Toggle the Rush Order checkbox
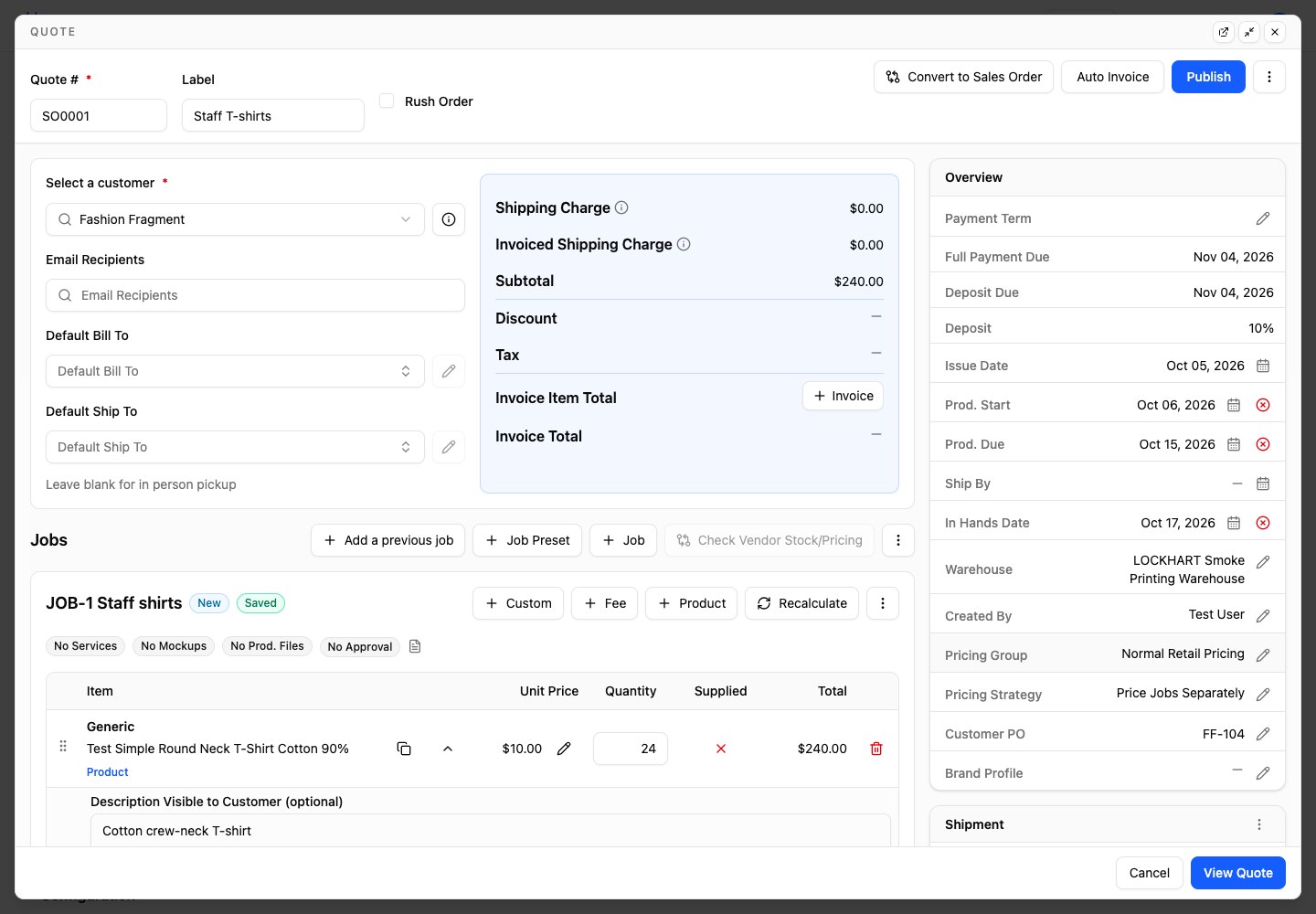The height and width of the screenshot is (914, 1316). [x=387, y=101]
